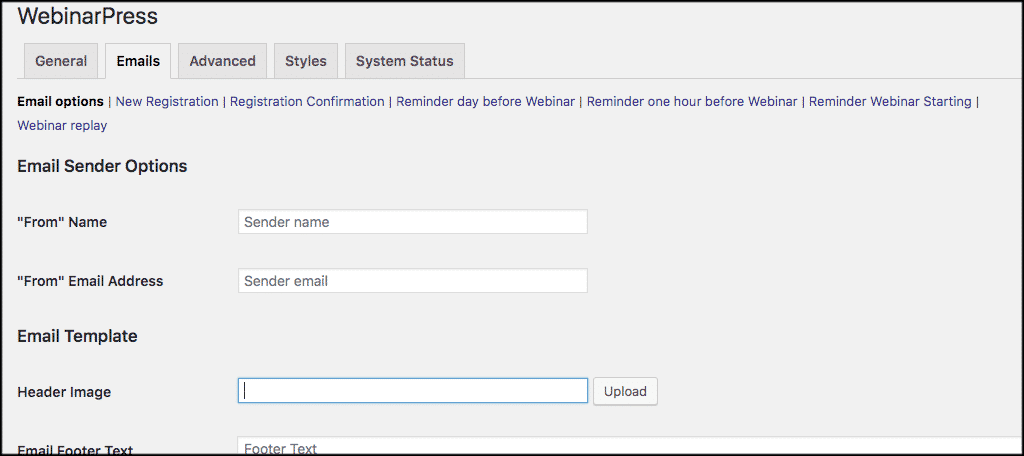Viewport: 1024px width, 456px height.
Task: Switch to the General tab
Action: pos(61,61)
